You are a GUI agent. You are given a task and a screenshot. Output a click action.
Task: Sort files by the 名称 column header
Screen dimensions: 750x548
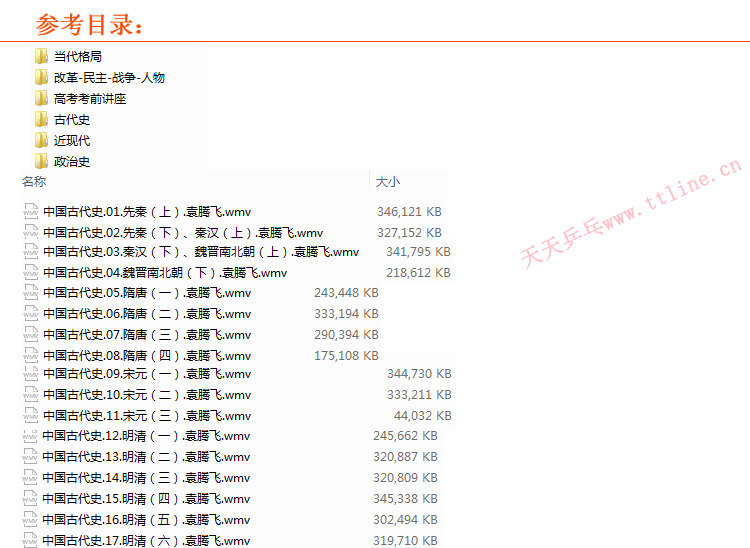34,182
